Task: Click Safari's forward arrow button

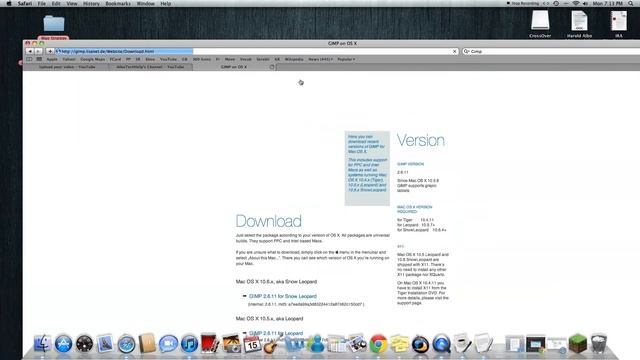Action: 38,51
